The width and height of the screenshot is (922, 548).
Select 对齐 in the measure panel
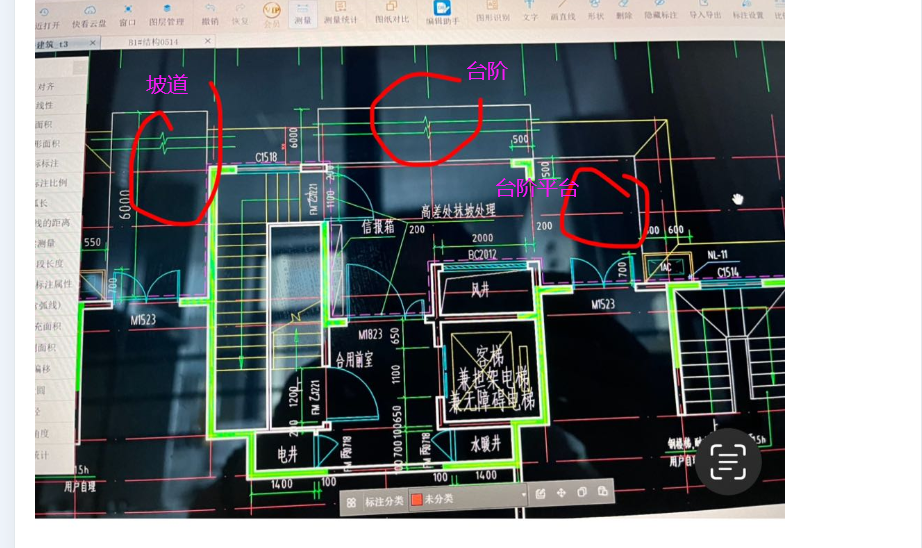[x=46, y=86]
